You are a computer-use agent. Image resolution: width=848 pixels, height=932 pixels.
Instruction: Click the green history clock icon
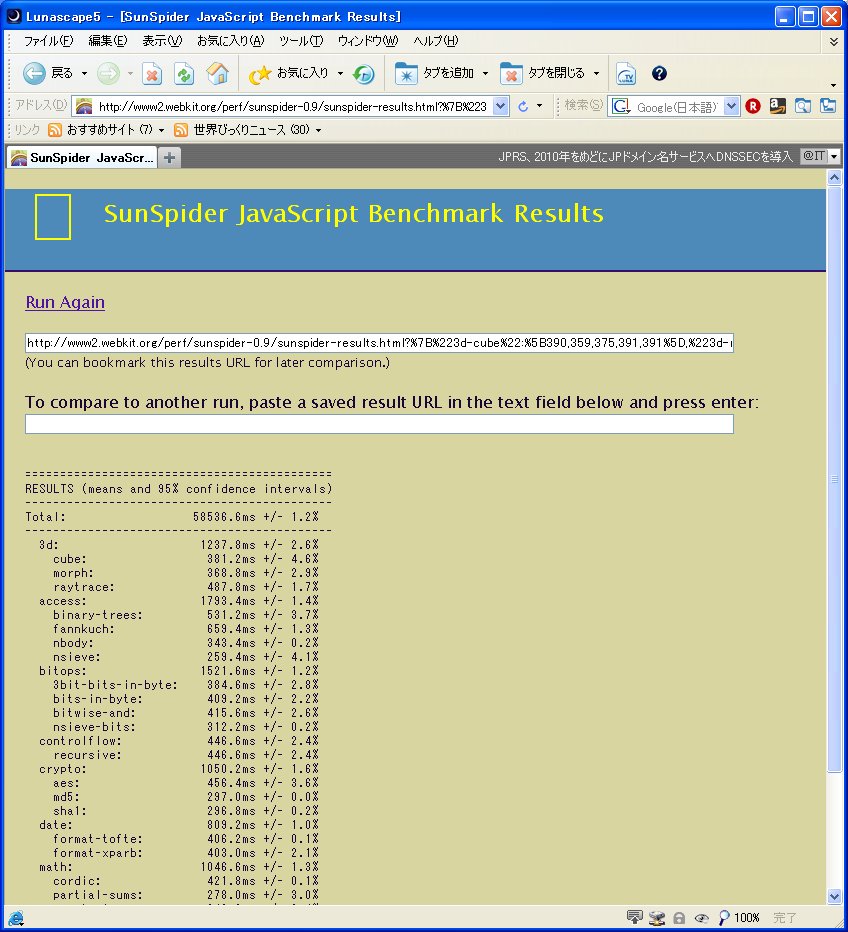[x=363, y=74]
